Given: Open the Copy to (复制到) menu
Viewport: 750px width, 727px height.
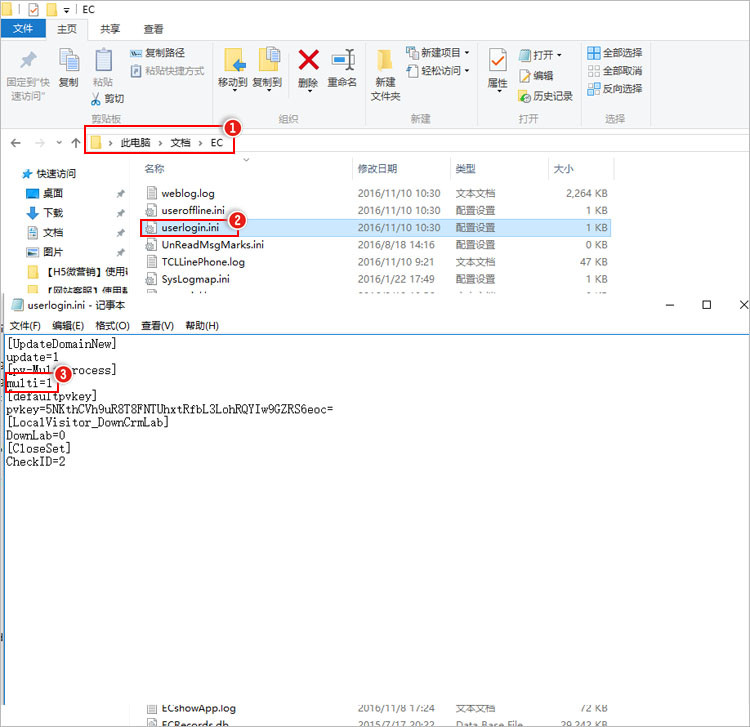Looking at the screenshot, I should click(267, 69).
